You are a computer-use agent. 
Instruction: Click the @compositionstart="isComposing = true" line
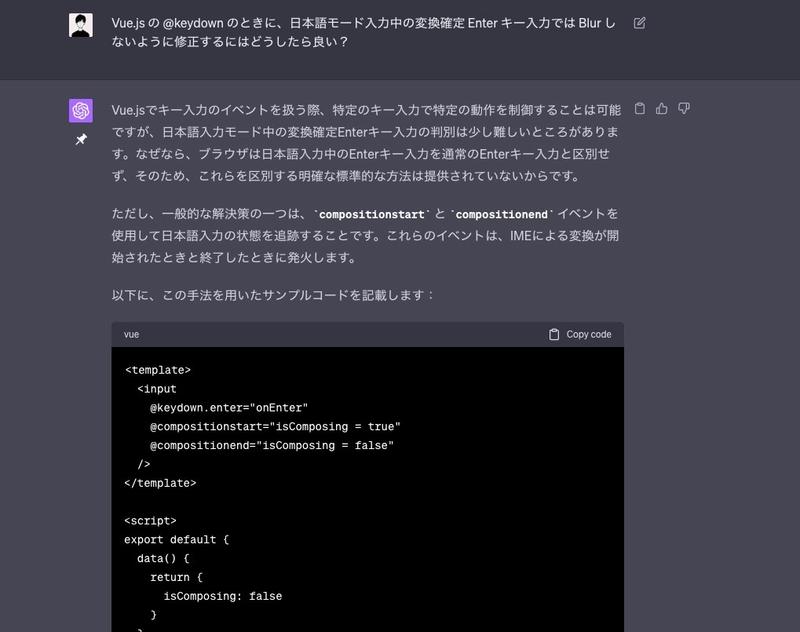(x=275, y=426)
